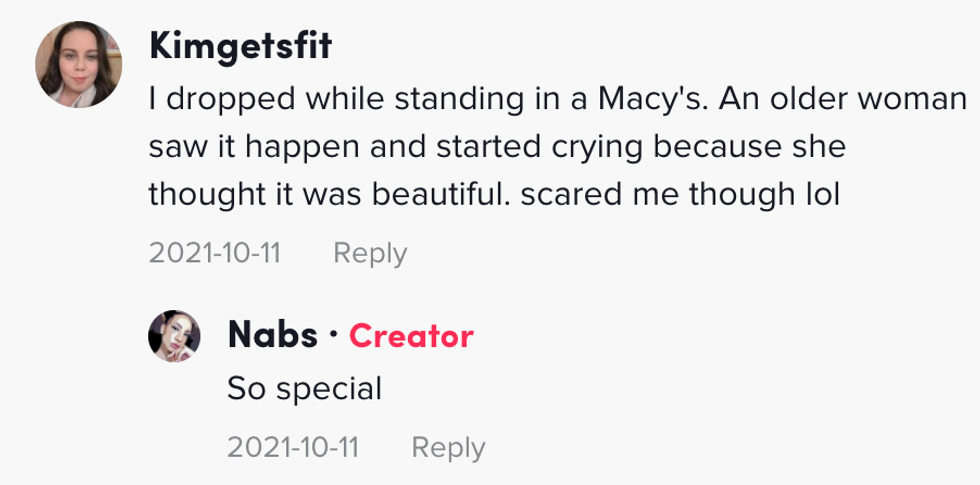Viewport: 980px width, 485px height.
Task: Click the date under Kimgetsfit's comment
Action: pyautogui.click(x=214, y=253)
